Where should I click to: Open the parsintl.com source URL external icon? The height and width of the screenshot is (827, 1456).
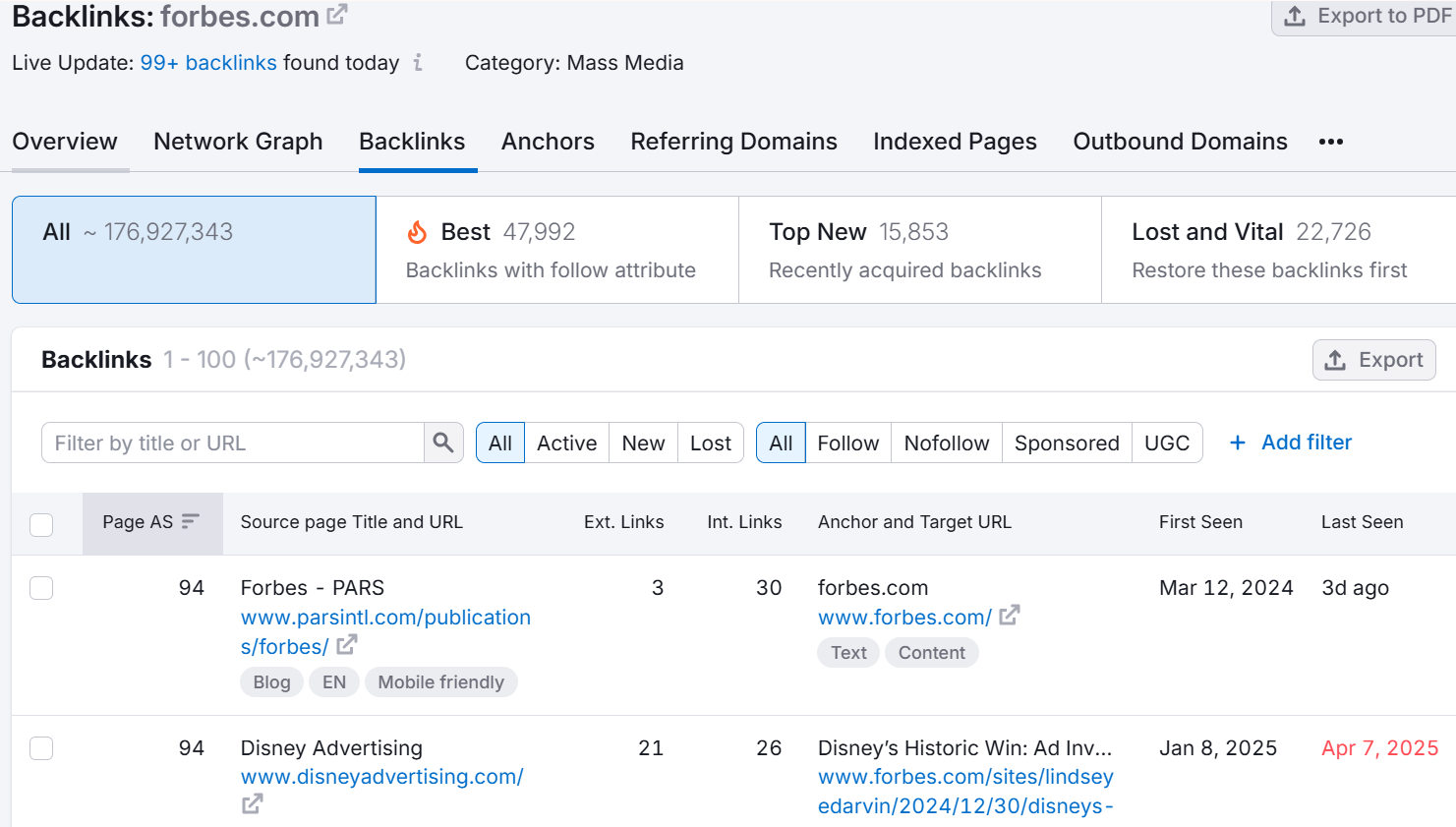tap(347, 645)
